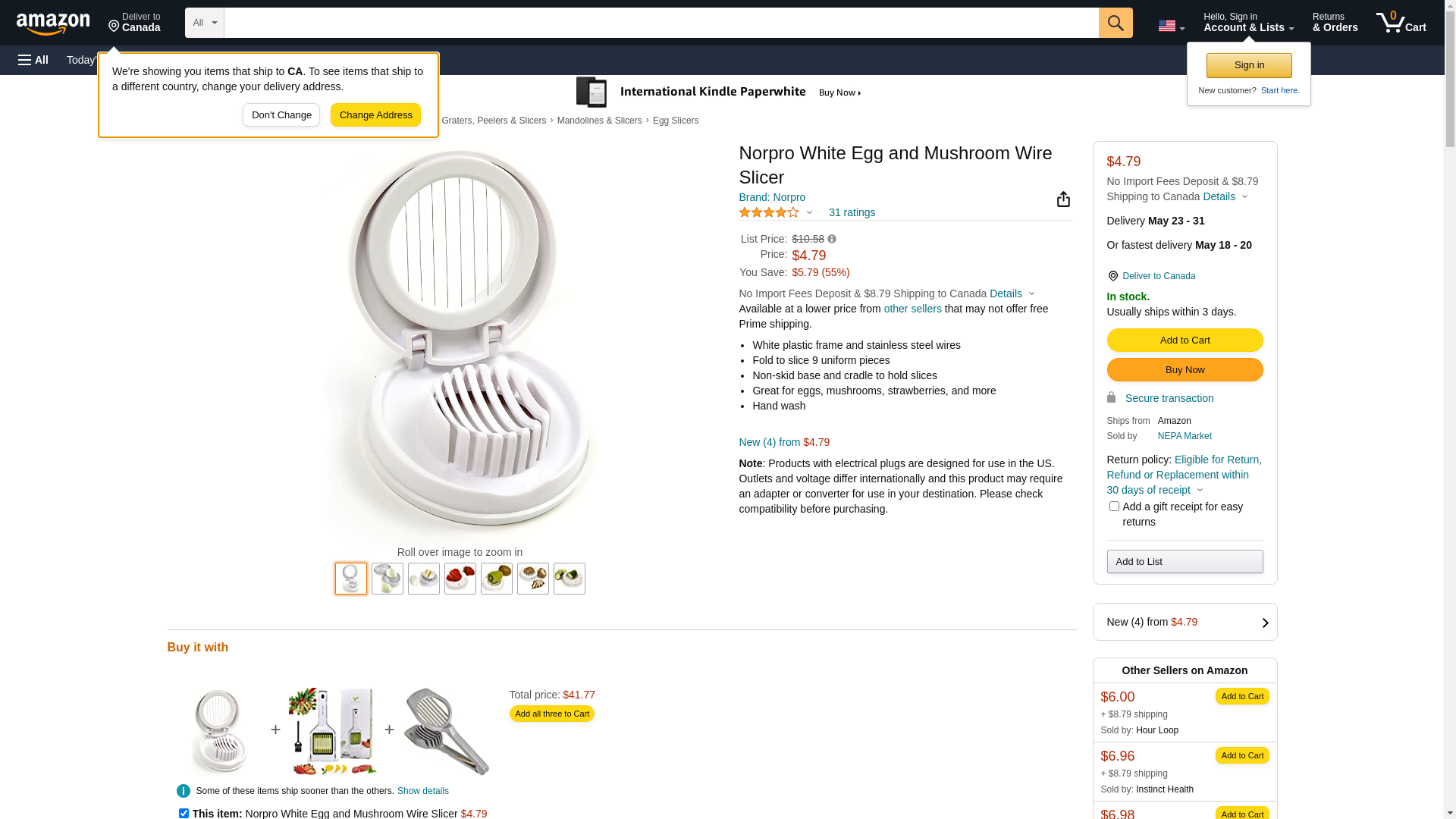
Task: Open the Account & Lists menu
Action: [x=1248, y=23]
